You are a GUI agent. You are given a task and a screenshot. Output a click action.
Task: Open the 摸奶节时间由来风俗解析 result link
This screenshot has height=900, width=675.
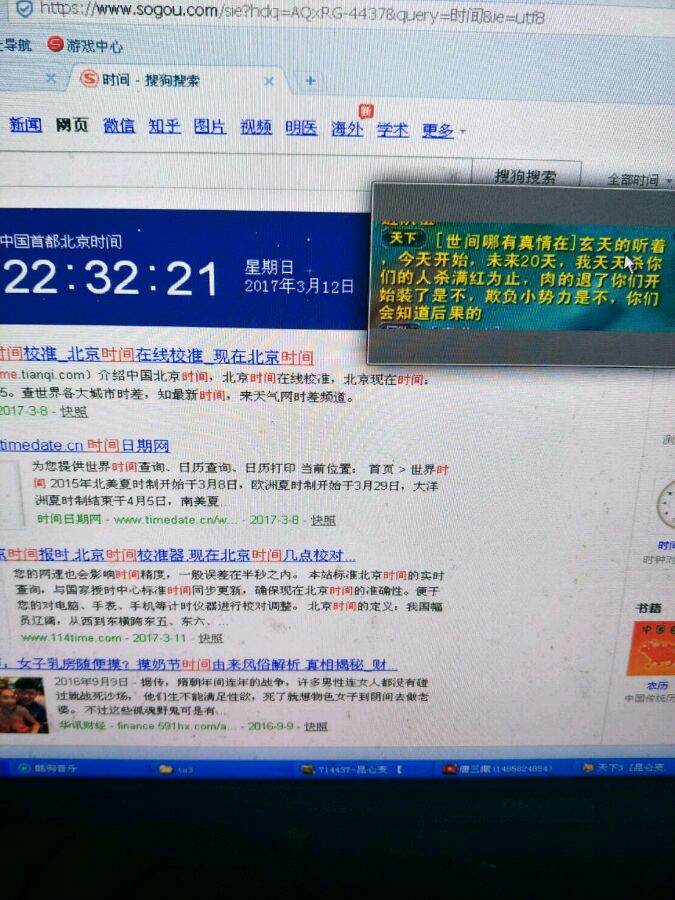pyautogui.click(x=199, y=665)
